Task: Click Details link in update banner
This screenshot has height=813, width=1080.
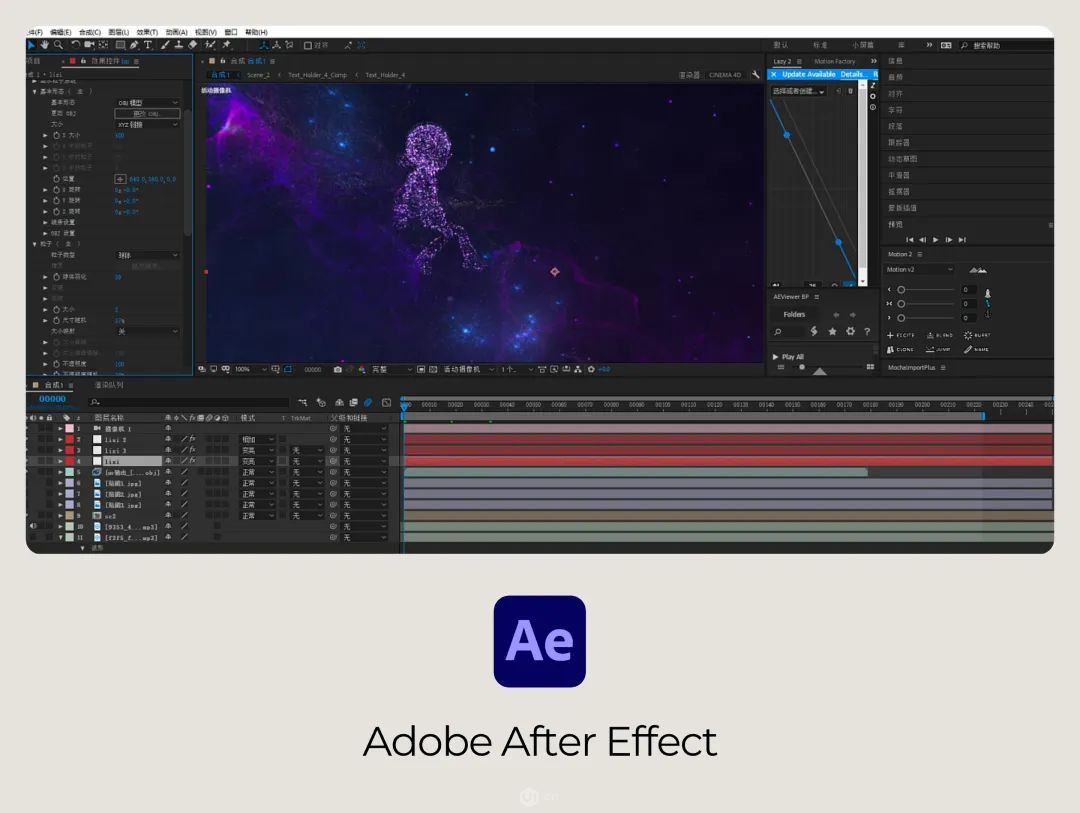Action: click(x=852, y=74)
